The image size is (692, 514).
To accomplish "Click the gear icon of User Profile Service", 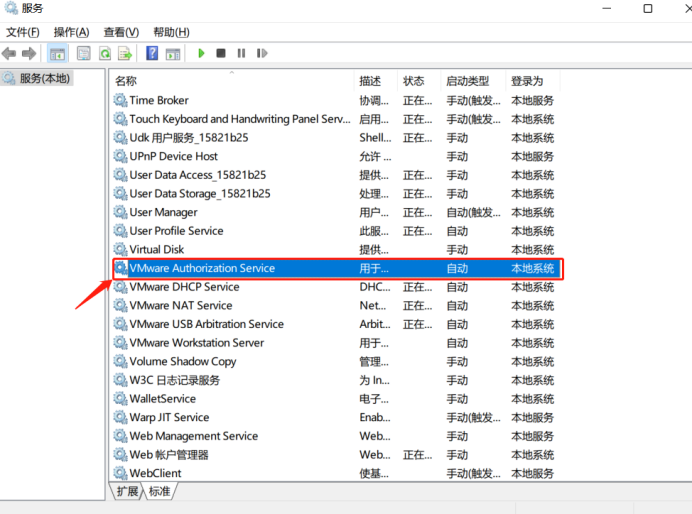I will pos(120,231).
